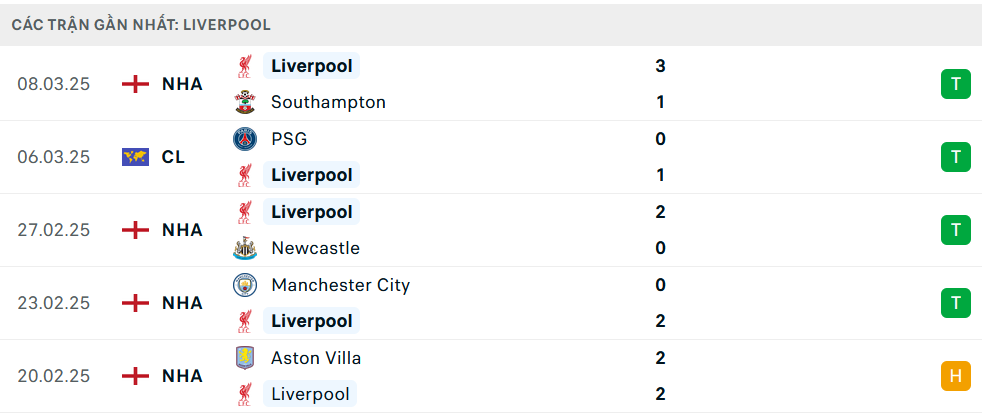Viewport: 982px width, 413px height.
Task: Open the Aston Villa team link
Action: click(x=316, y=358)
